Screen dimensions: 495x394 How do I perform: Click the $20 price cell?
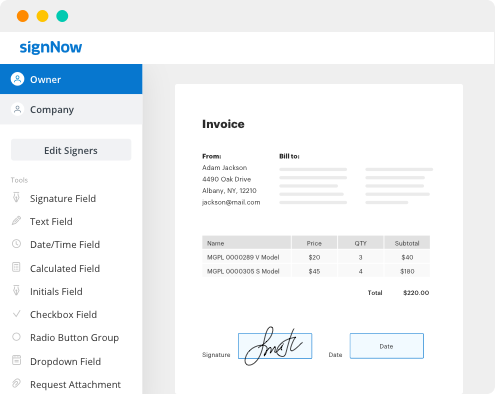[x=314, y=257]
